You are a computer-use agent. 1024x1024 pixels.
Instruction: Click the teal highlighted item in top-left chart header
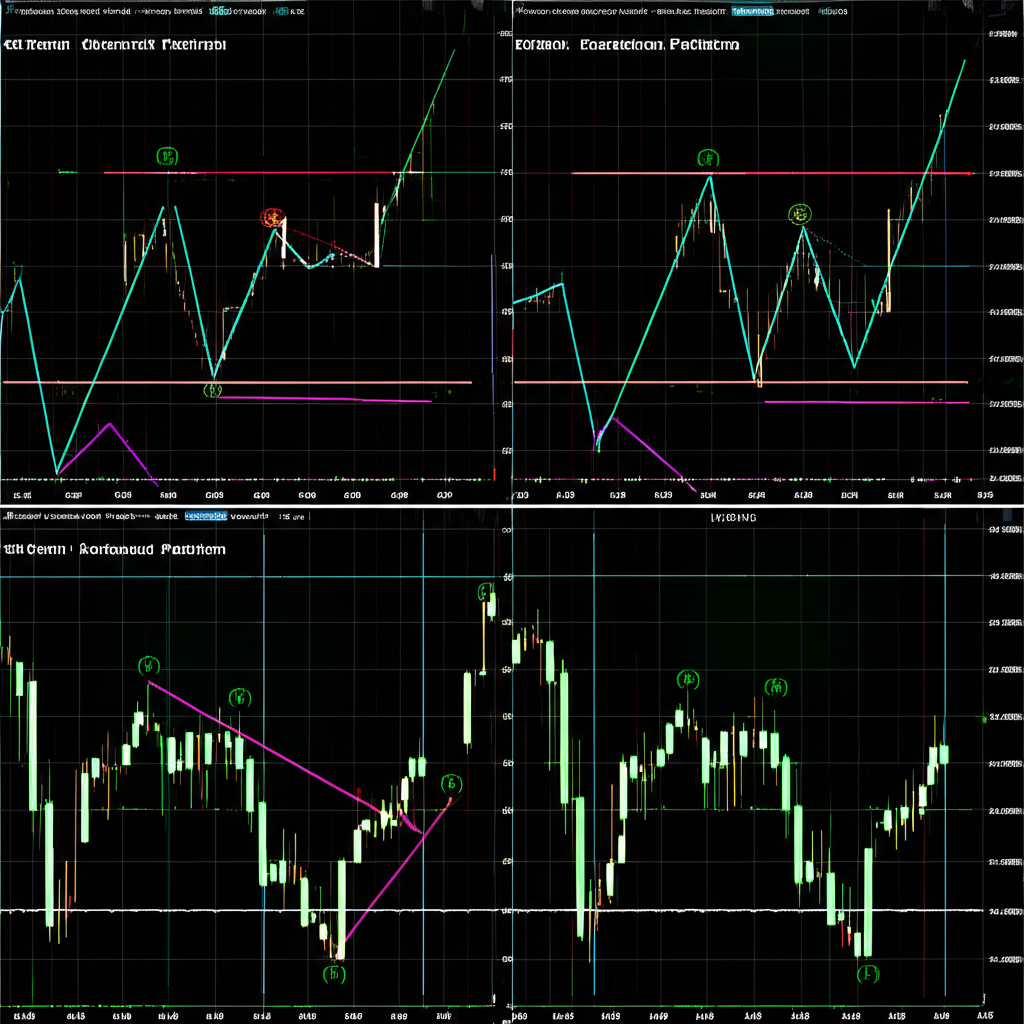click(x=216, y=12)
